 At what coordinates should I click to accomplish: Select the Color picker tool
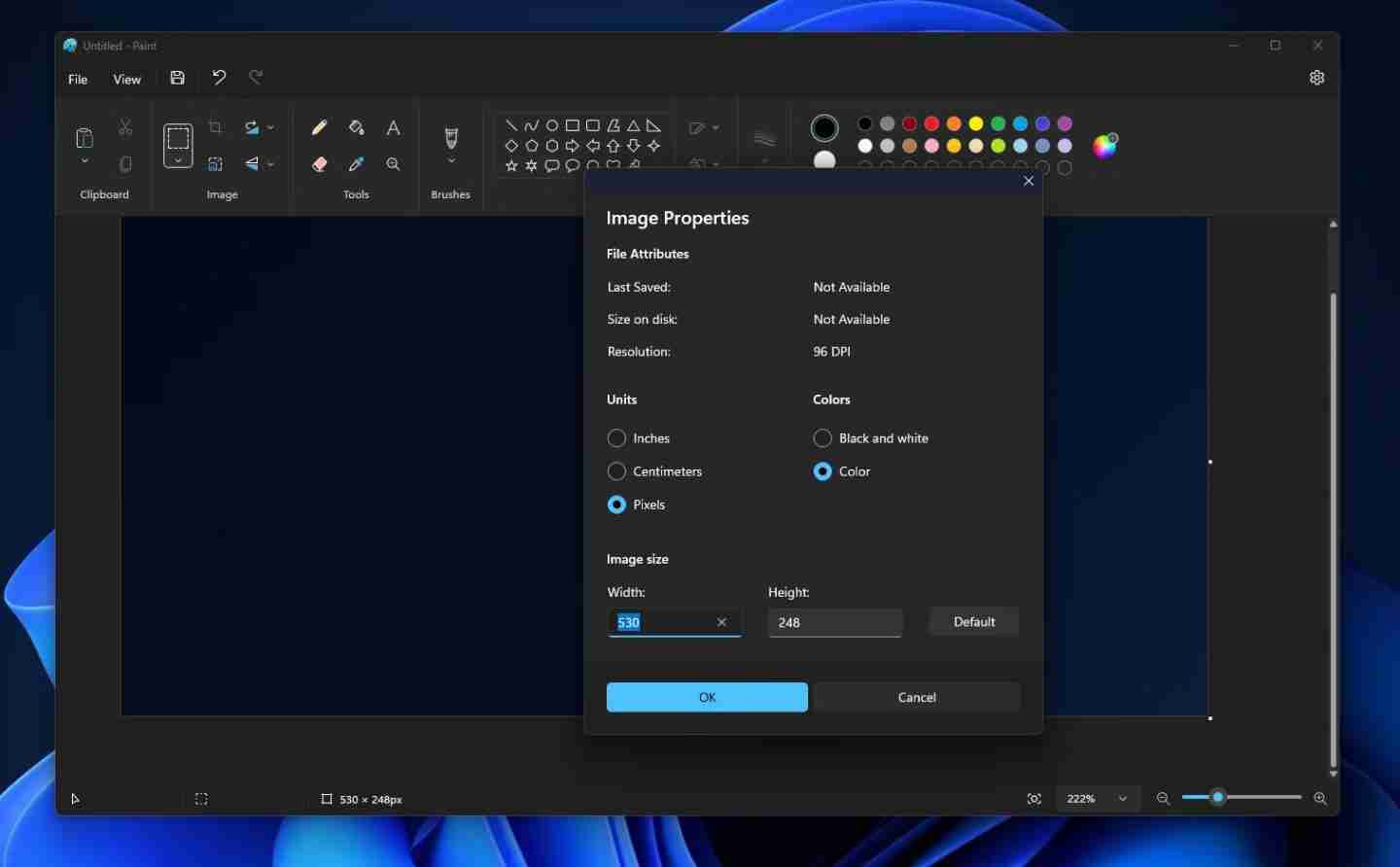point(356,163)
